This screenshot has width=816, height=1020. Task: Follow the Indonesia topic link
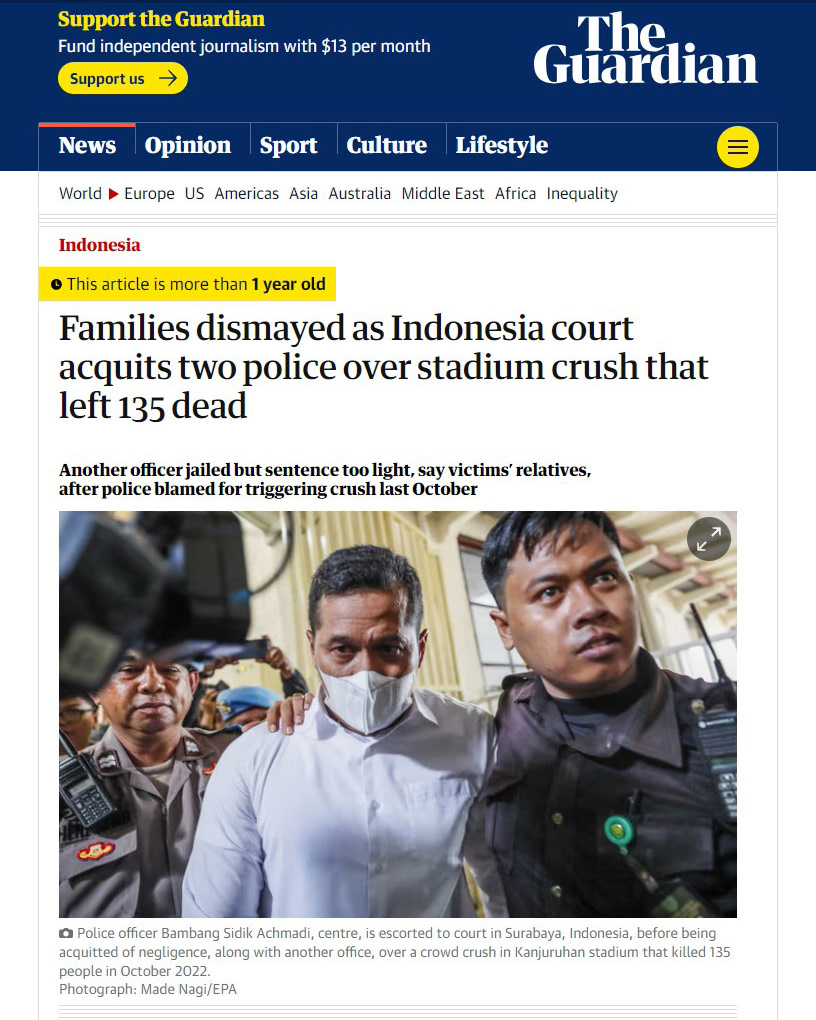pos(100,245)
